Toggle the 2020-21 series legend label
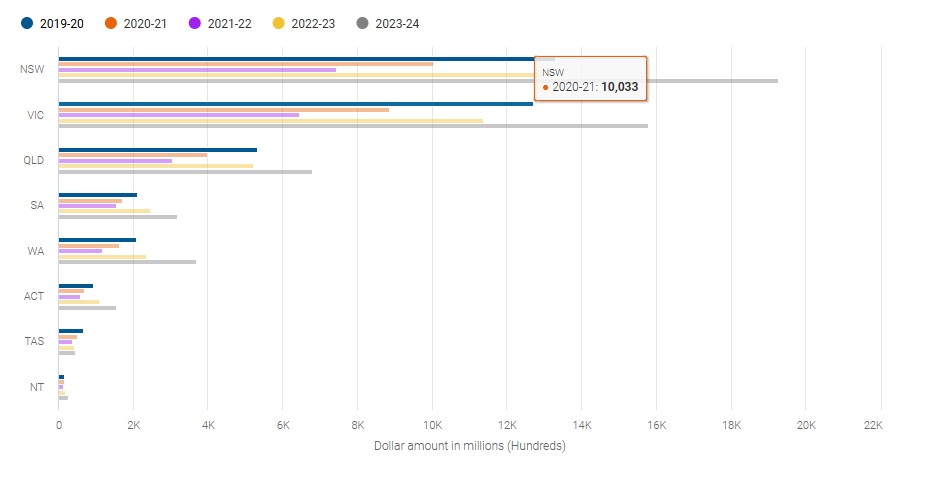The height and width of the screenshot is (482, 931). pyautogui.click(x=146, y=23)
